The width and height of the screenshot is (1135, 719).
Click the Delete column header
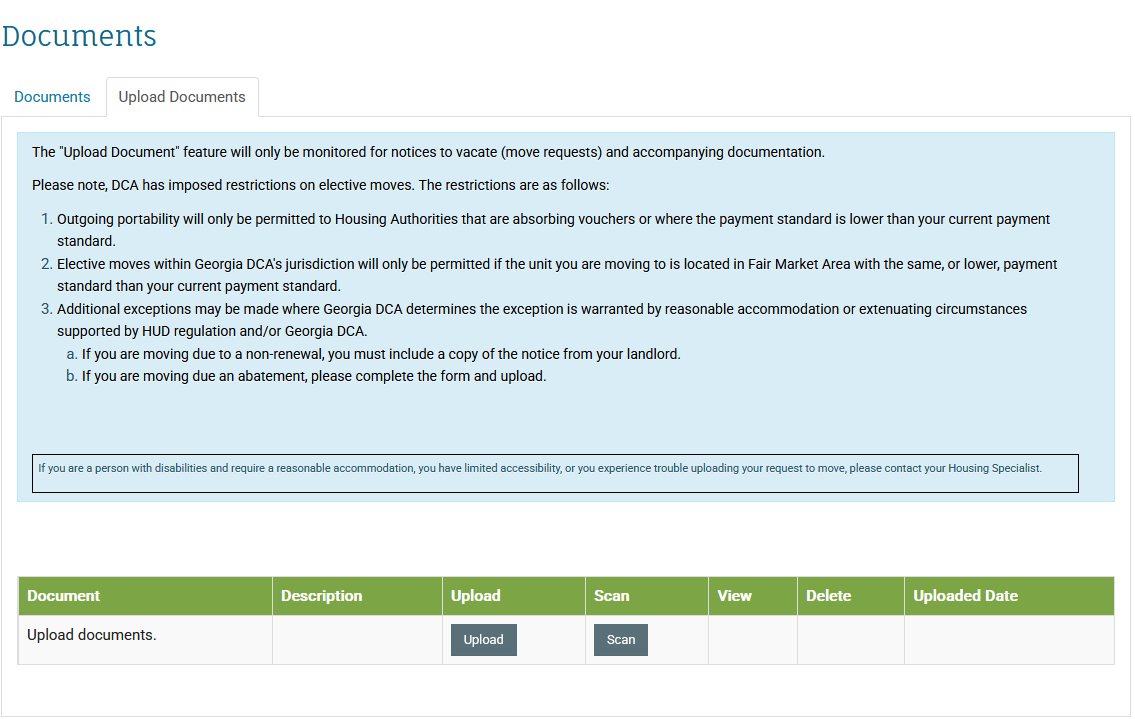[x=828, y=596]
